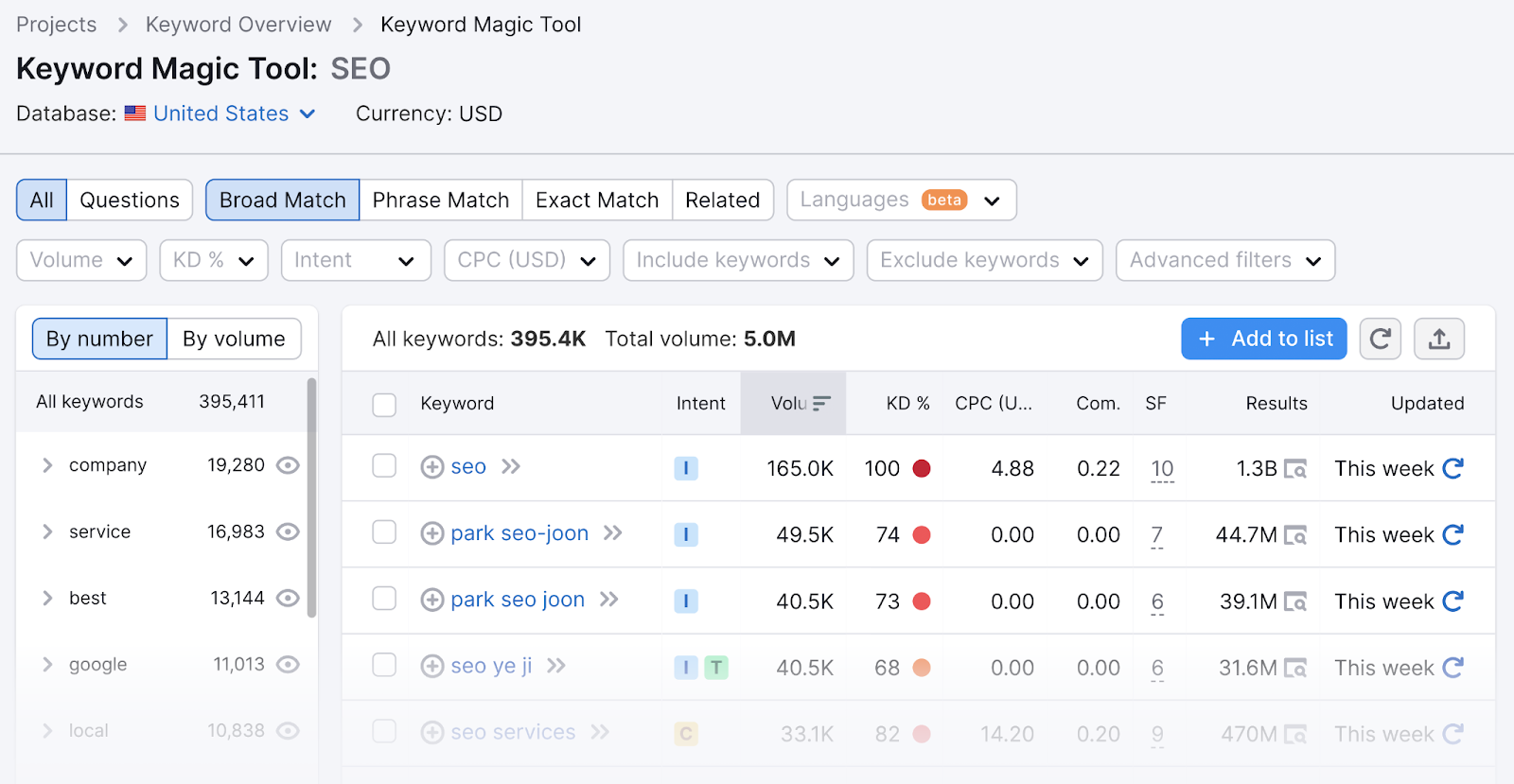Refresh metrics icon in 'park seo-joon' row
The width and height of the screenshot is (1514, 784).
pyautogui.click(x=1453, y=534)
